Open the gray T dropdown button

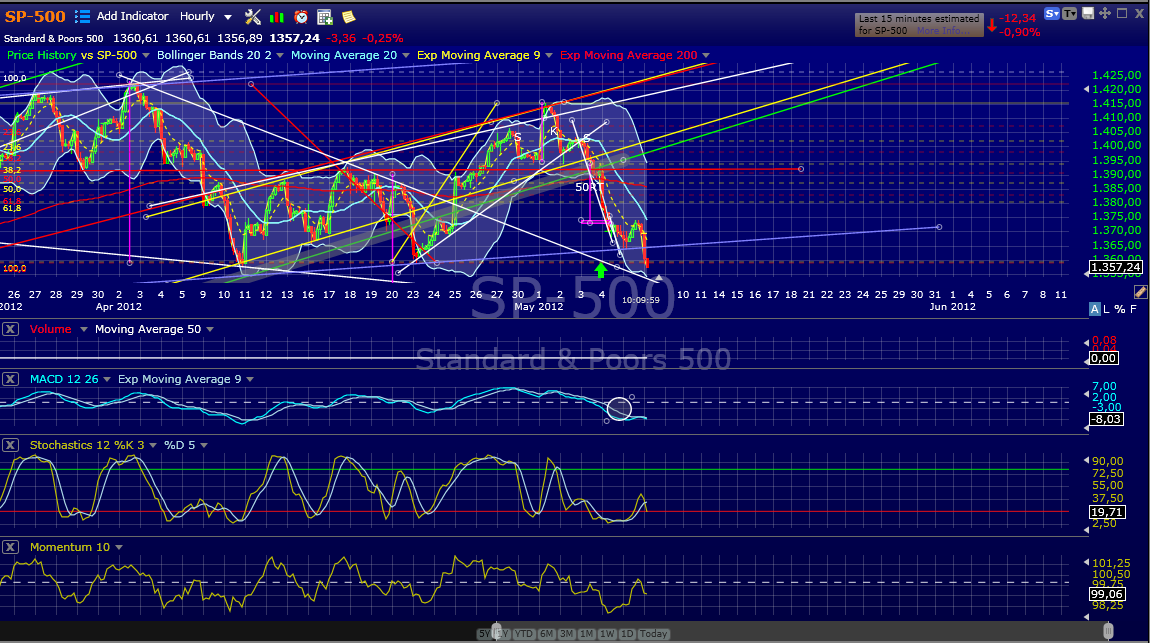point(1070,13)
